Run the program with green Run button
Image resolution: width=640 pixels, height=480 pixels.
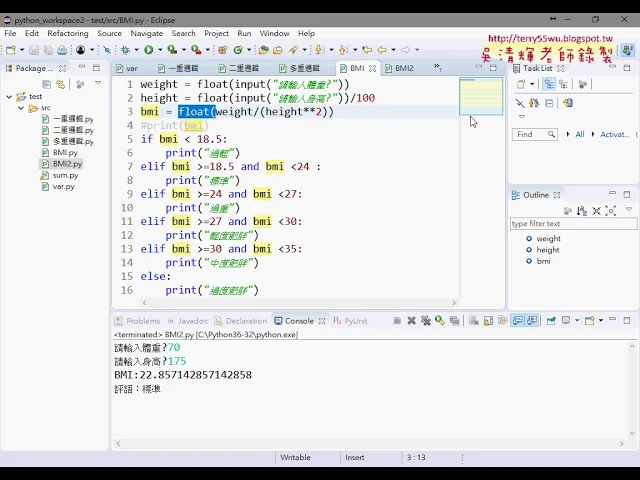(149, 50)
